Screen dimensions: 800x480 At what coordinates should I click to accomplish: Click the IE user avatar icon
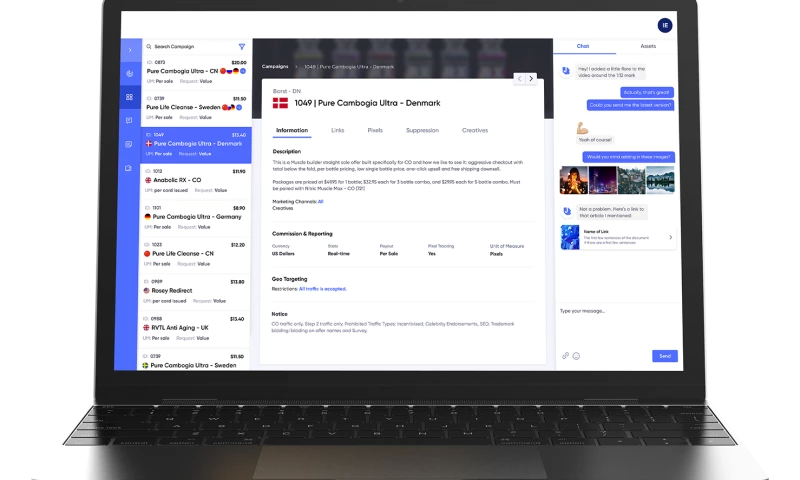(665, 26)
